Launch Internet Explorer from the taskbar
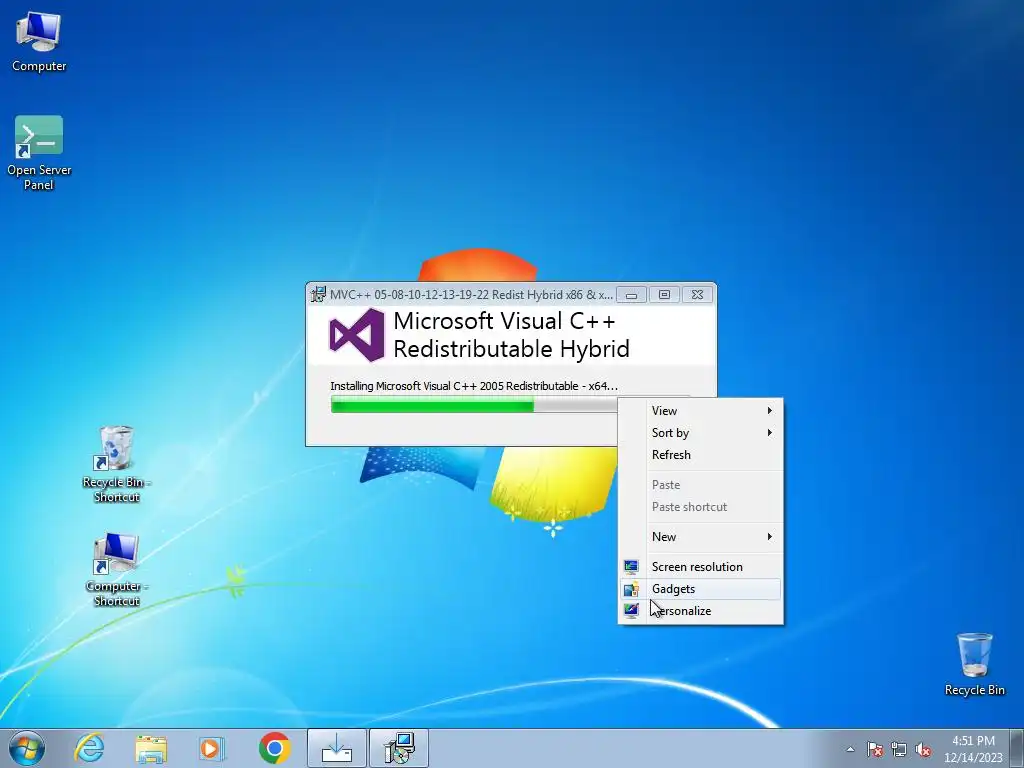Image resolution: width=1024 pixels, height=768 pixels. point(89,748)
